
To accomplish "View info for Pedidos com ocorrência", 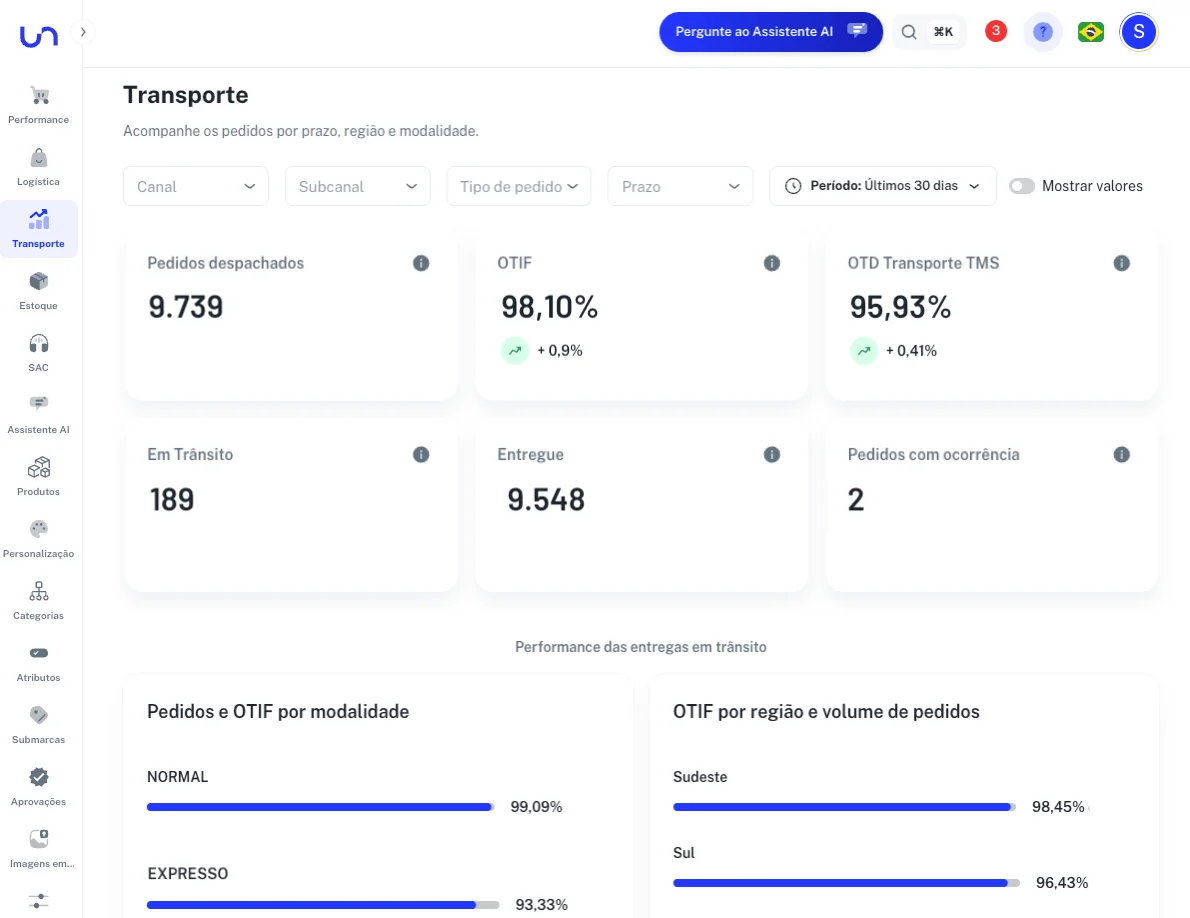I will (x=1122, y=454).
